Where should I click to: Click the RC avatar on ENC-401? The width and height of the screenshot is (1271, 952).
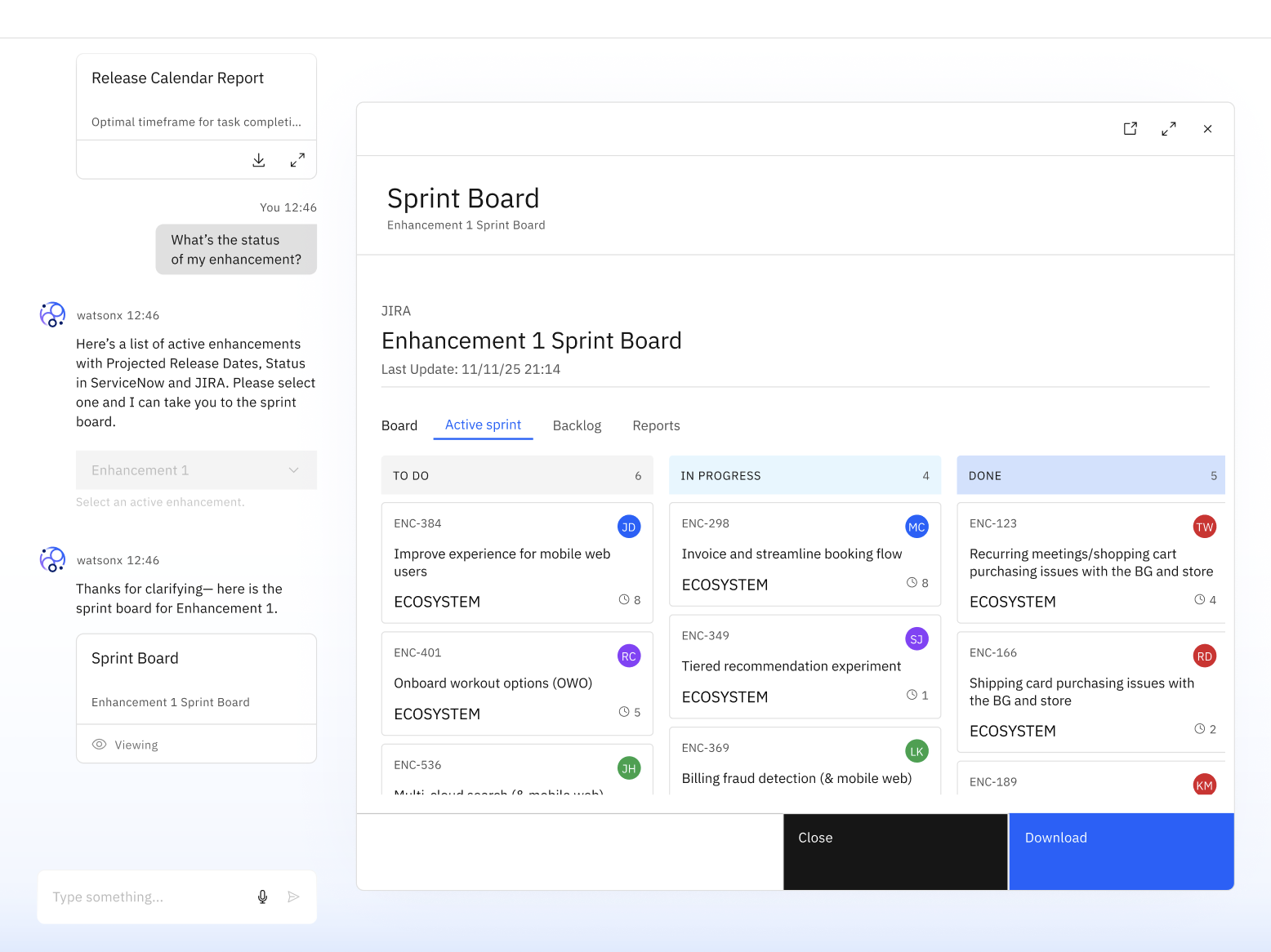pyautogui.click(x=629, y=656)
